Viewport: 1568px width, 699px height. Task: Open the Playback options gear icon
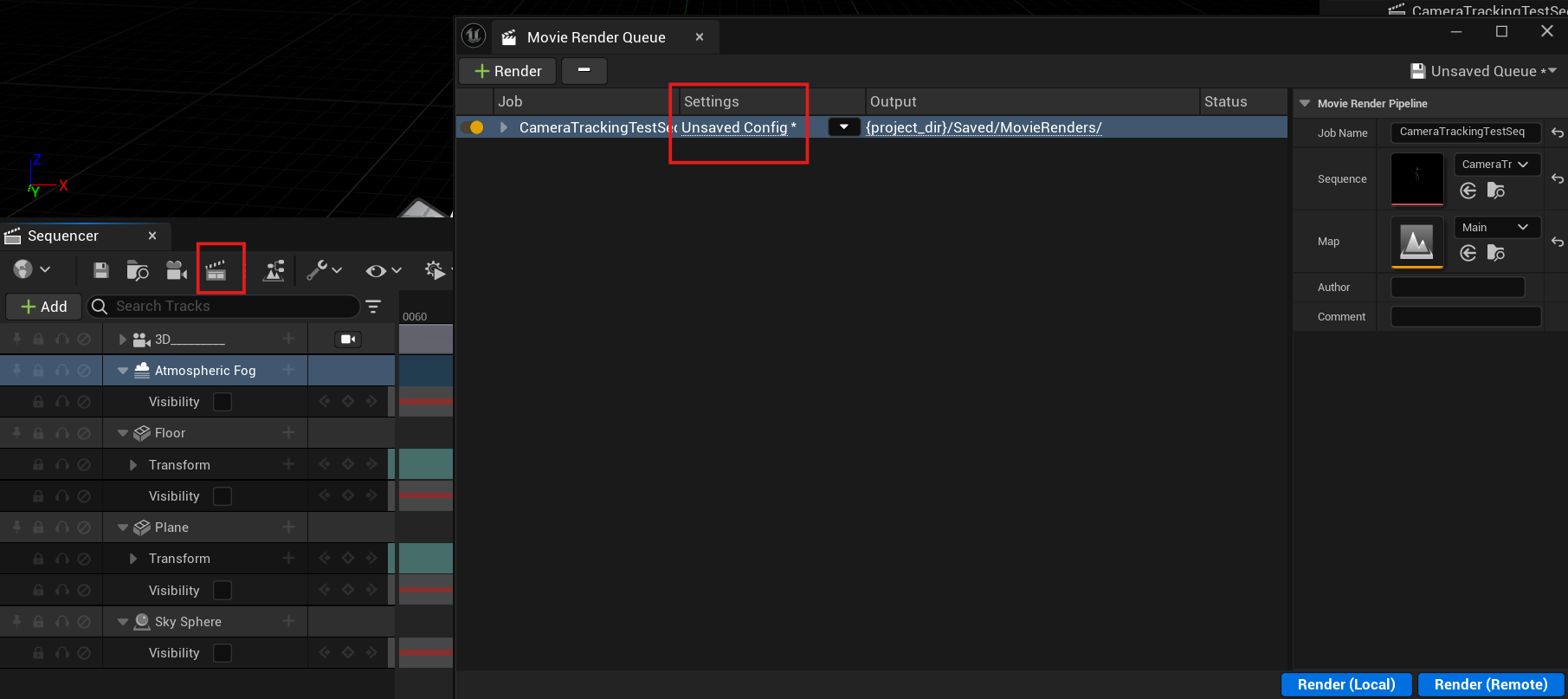pyautogui.click(x=436, y=270)
